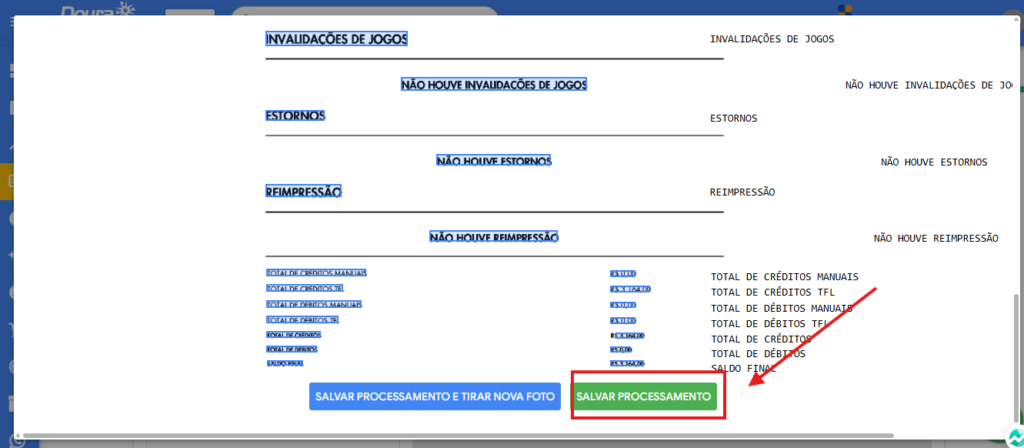1024x448 pixels.
Task: Open the teal widget icon at bottom-right corner
Action: [x=1014, y=438]
